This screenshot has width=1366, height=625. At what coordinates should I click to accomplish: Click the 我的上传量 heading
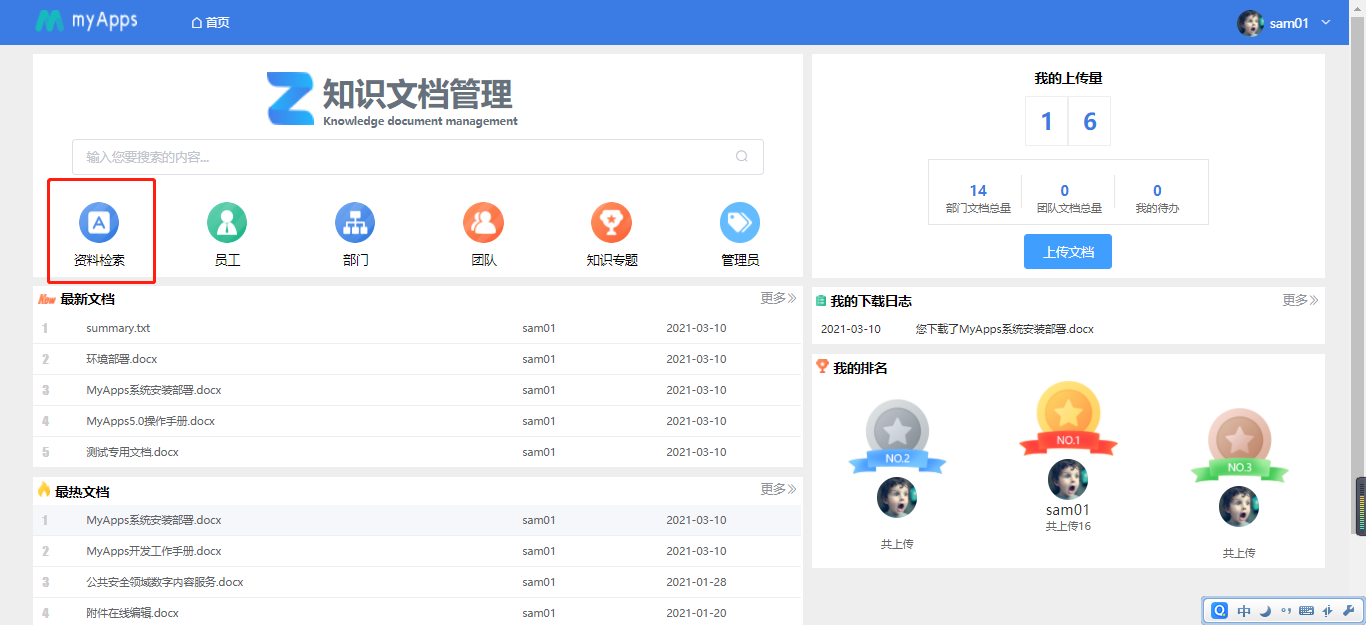[1068, 78]
